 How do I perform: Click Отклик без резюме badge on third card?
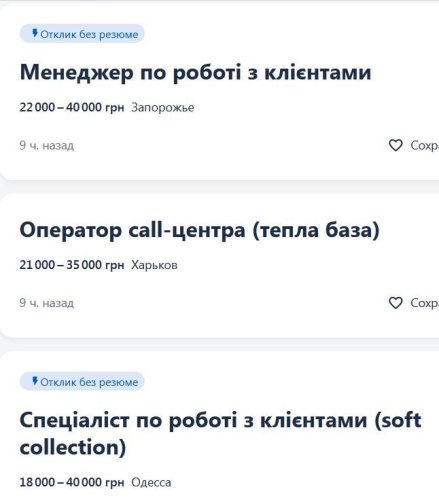tap(82, 382)
